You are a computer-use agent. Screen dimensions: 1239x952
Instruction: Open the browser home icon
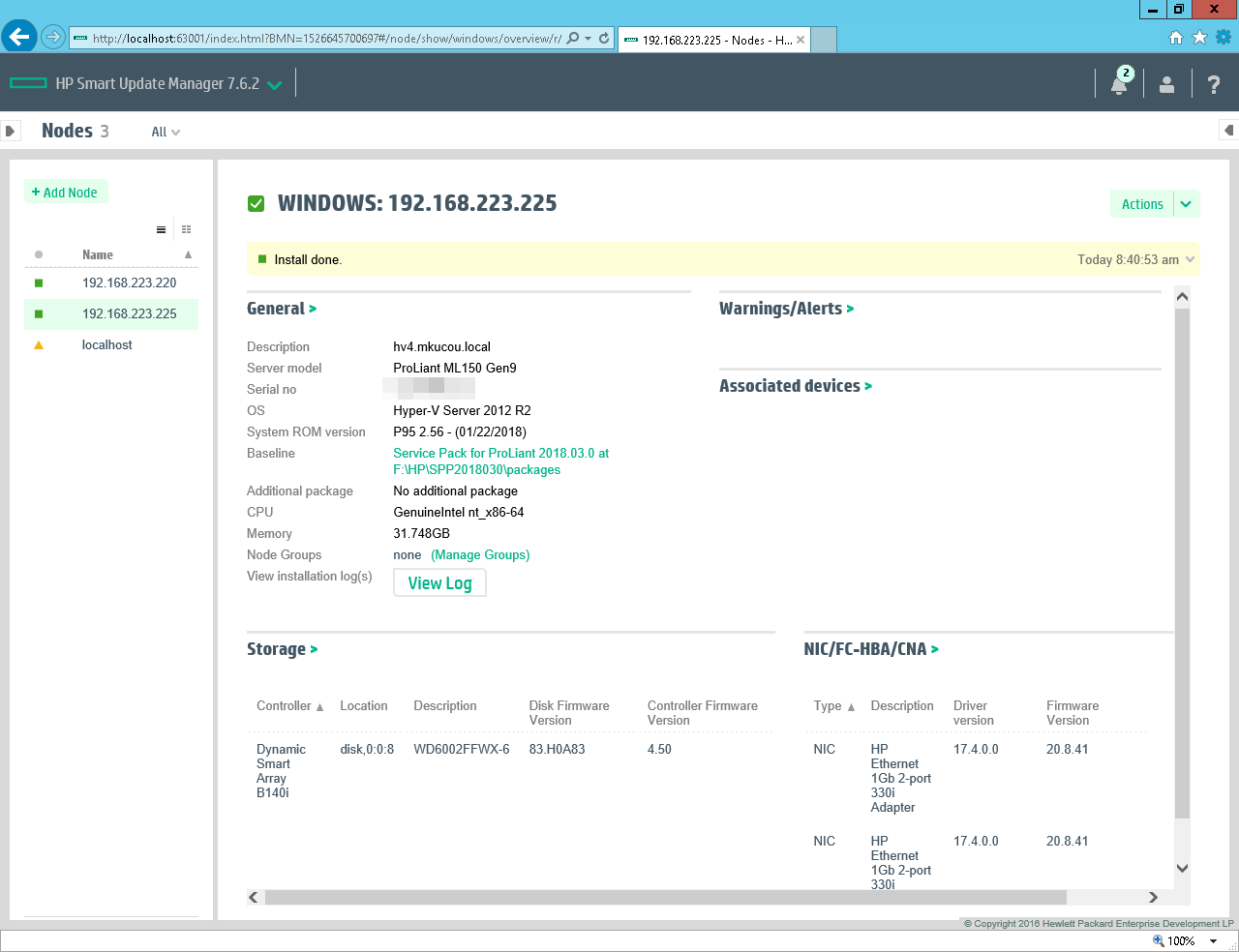coord(1176,38)
